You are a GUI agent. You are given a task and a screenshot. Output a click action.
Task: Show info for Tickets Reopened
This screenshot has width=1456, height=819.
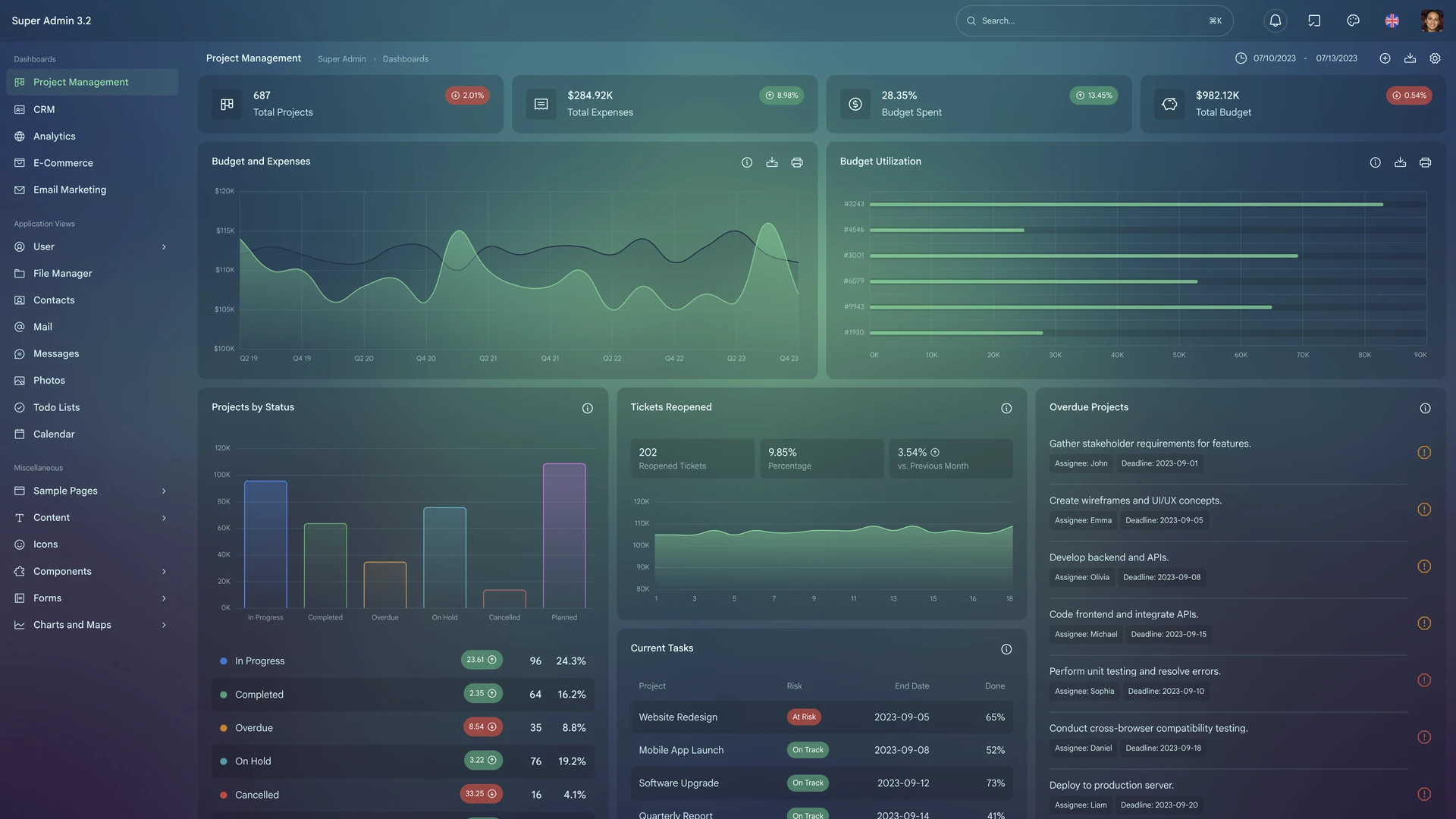coord(1006,408)
